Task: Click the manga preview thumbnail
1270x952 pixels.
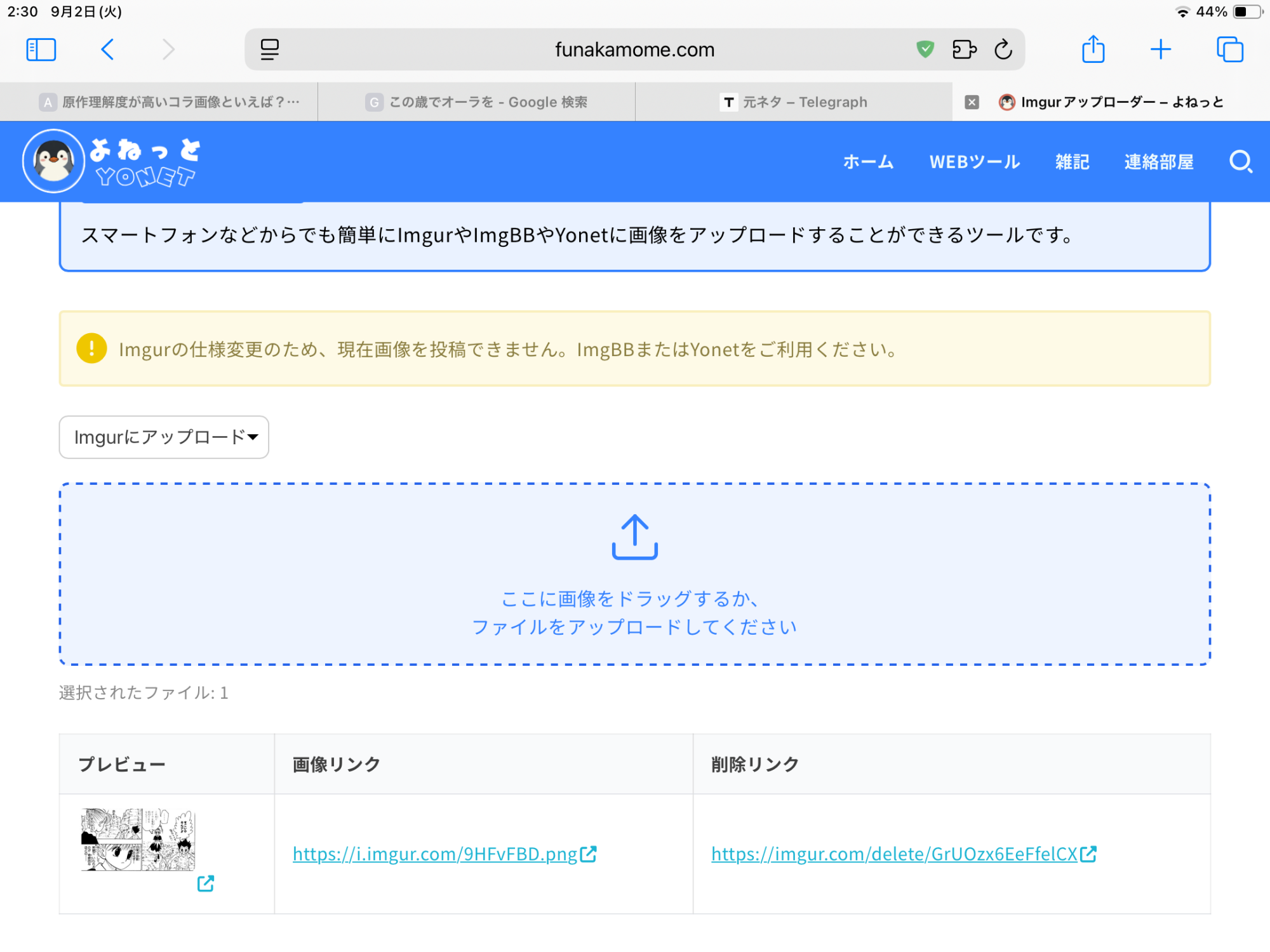Action: click(138, 840)
